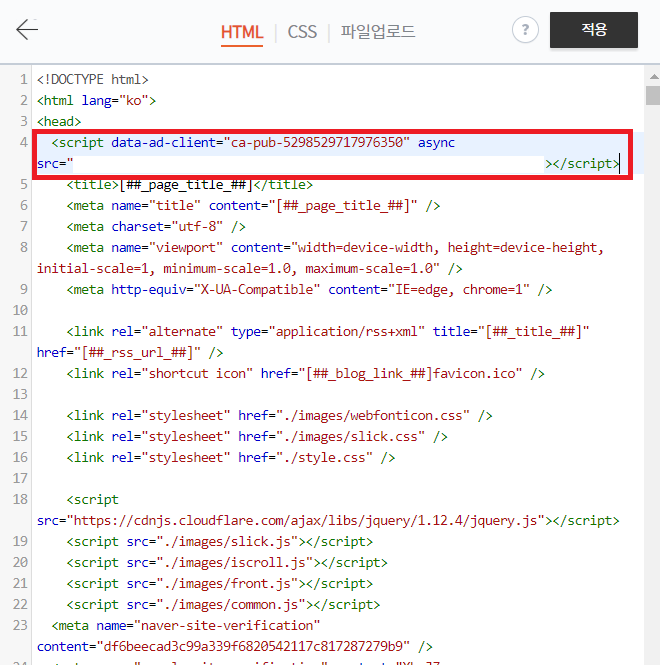This screenshot has width=660, height=665.
Task: Click line number 17 in the gutter
Action: (20, 478)
